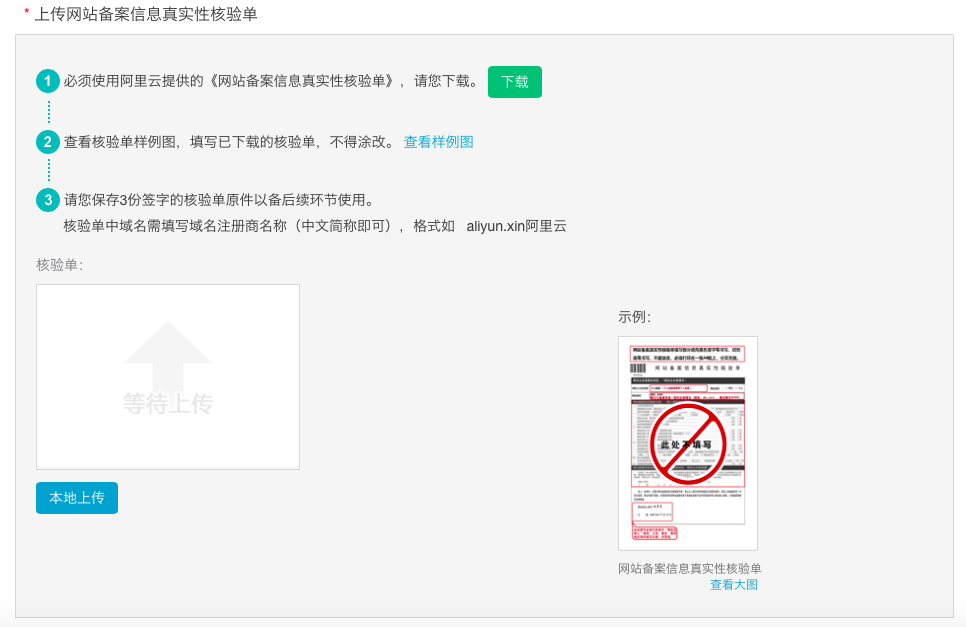Click the red-bordered header of example form
966x627 pixels.
point(687,351)
